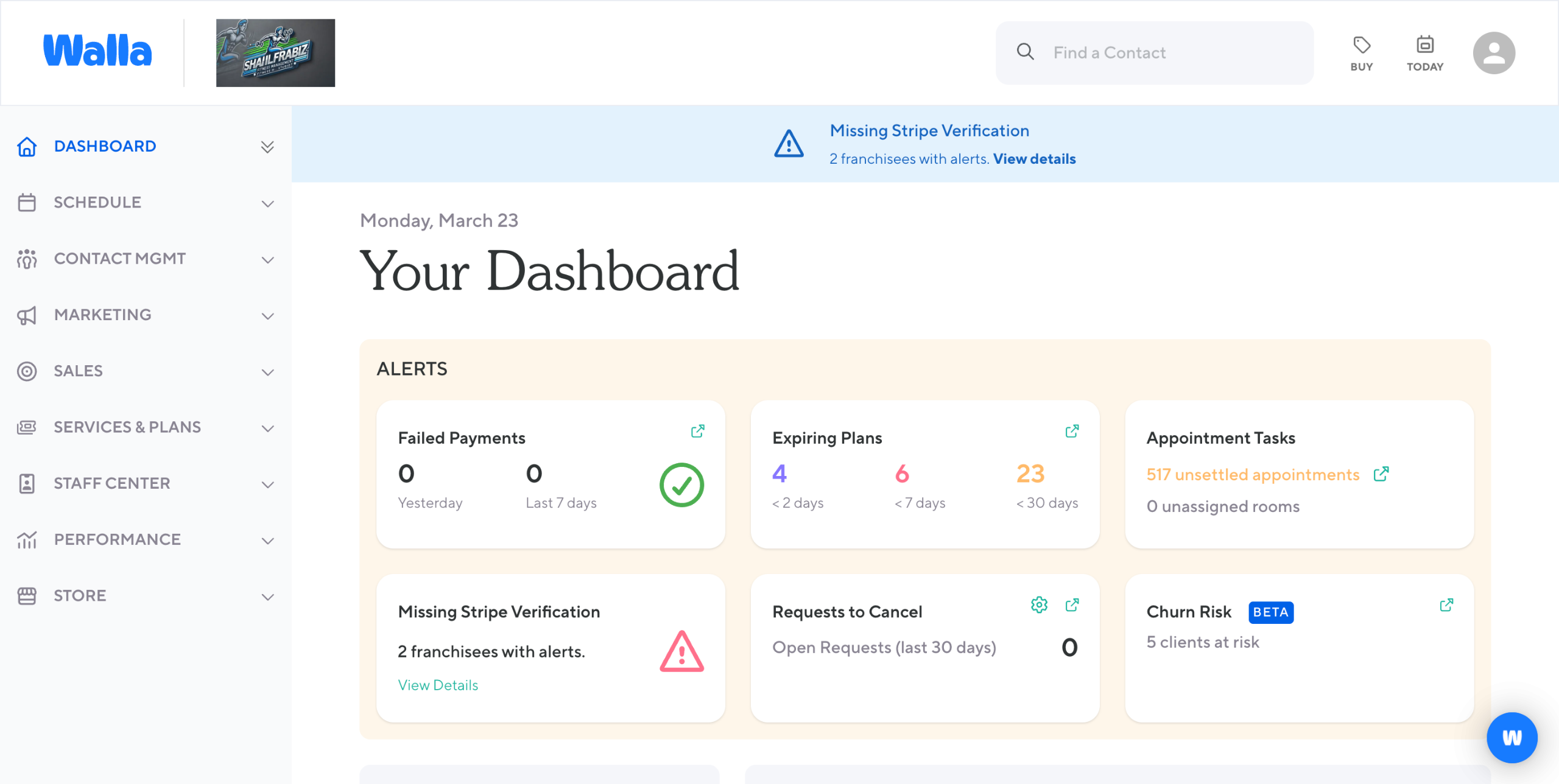Open Churn Risk external link icon

click(x=1446, y=605)
